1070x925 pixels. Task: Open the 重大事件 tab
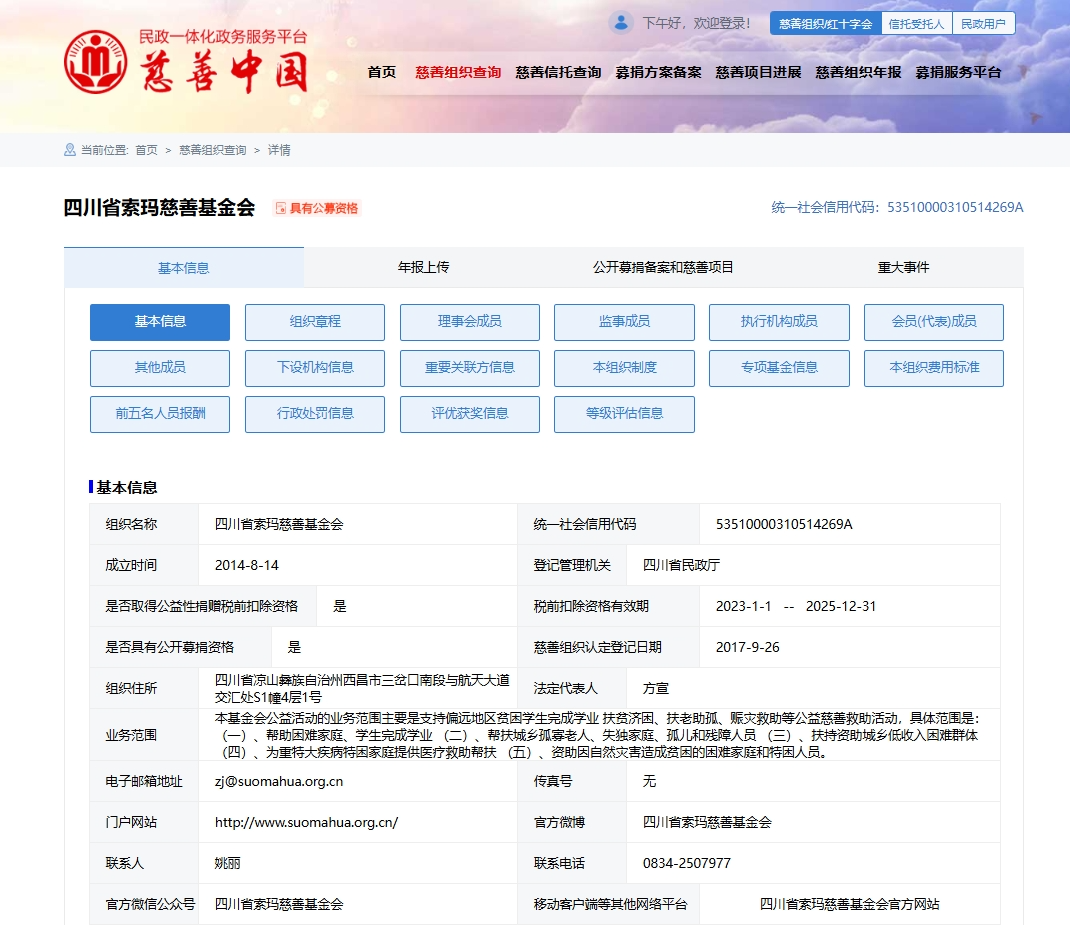pos(903,267)
